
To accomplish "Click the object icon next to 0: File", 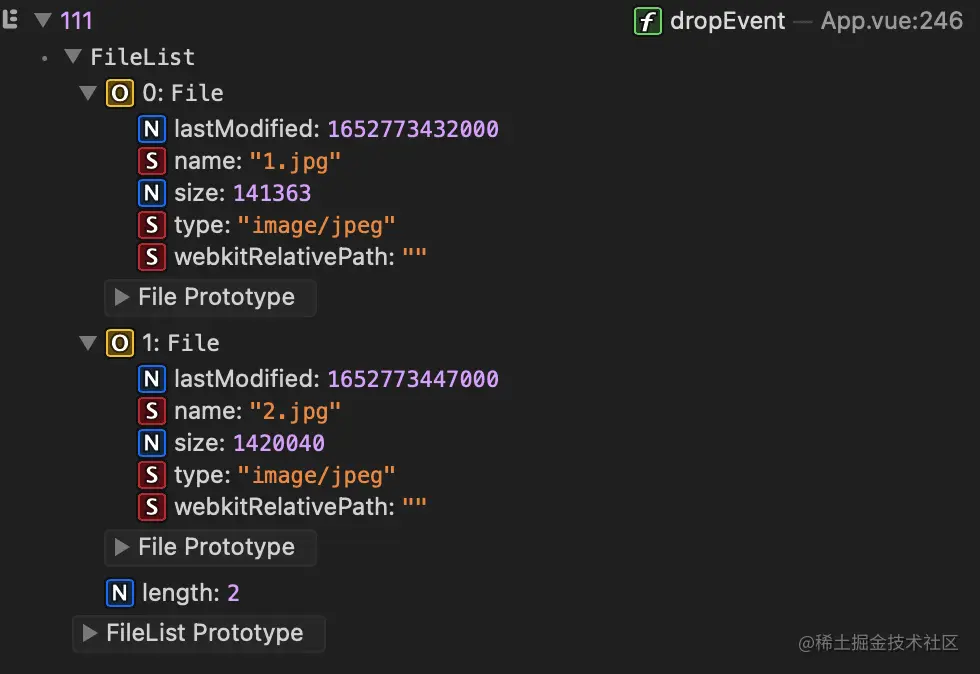I will pos(119,94).
